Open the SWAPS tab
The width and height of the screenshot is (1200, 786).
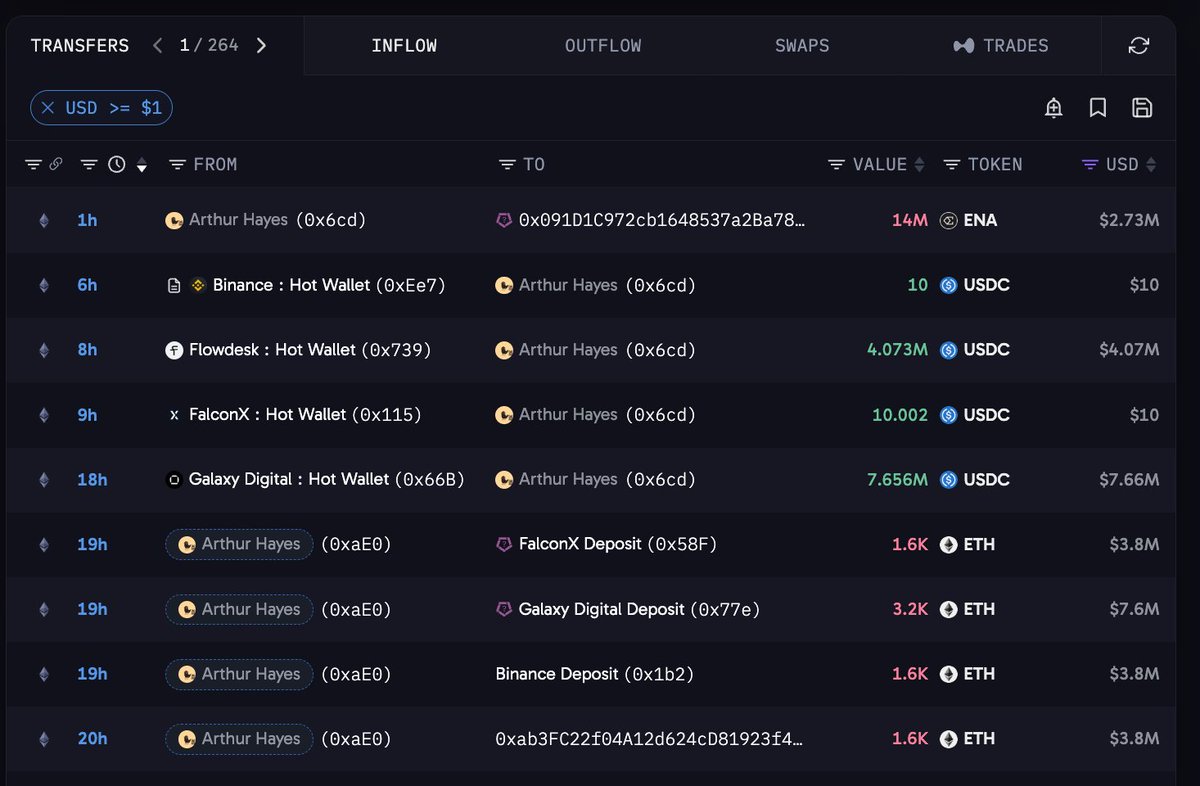[x=802, y=46]
